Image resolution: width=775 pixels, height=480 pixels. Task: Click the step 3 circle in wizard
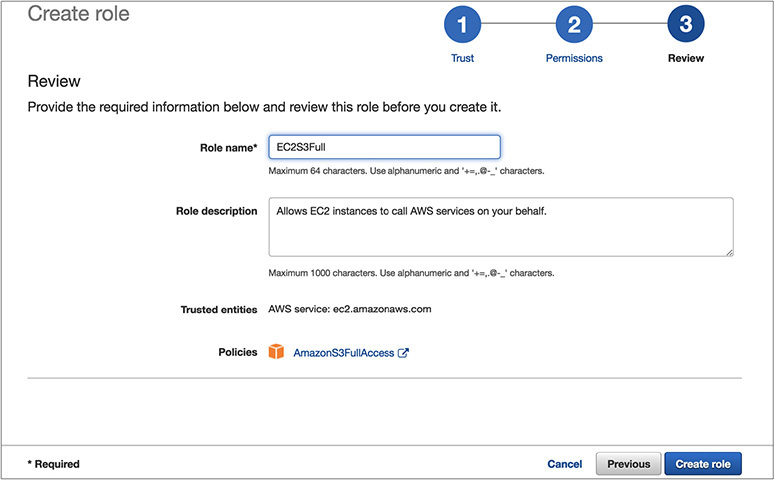[685, 25]
